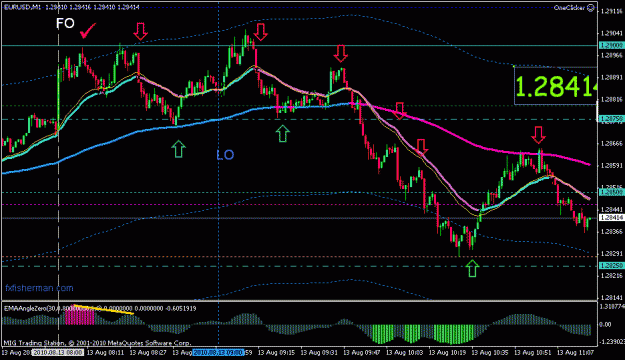Click the 13 Aug 09:31 time label

coord(319,353)
